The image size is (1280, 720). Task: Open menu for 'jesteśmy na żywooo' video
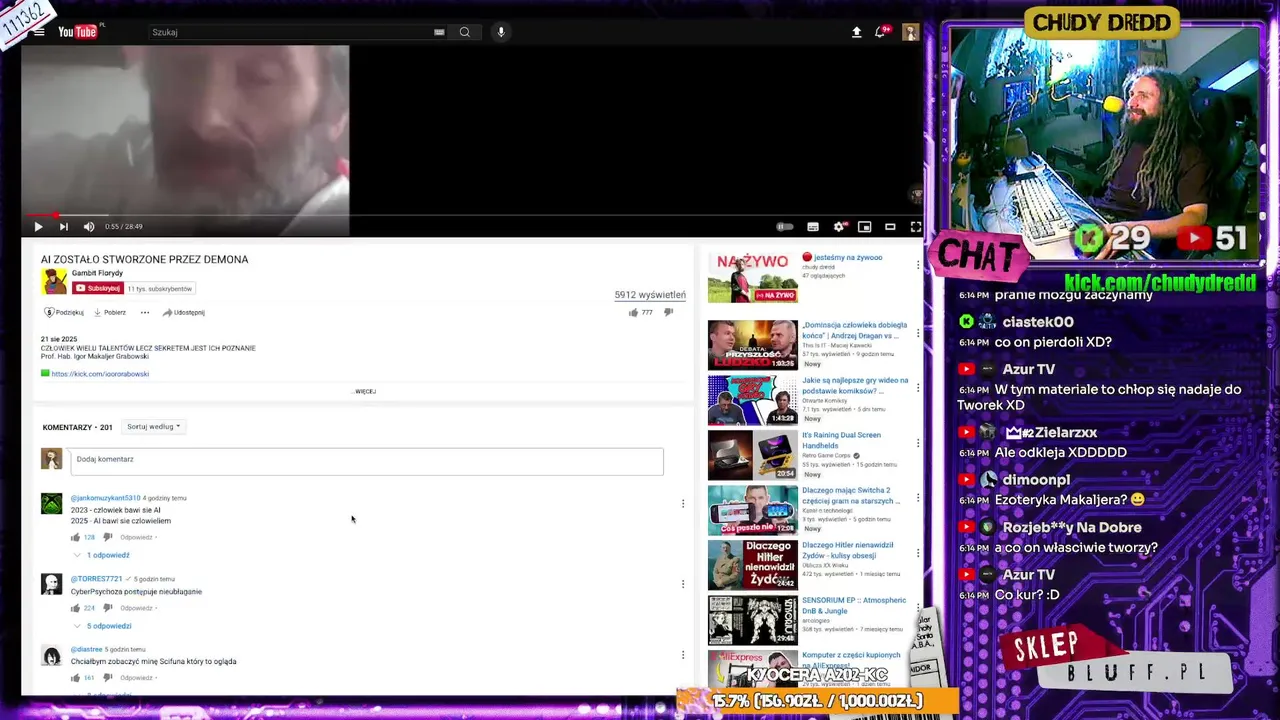918,265
